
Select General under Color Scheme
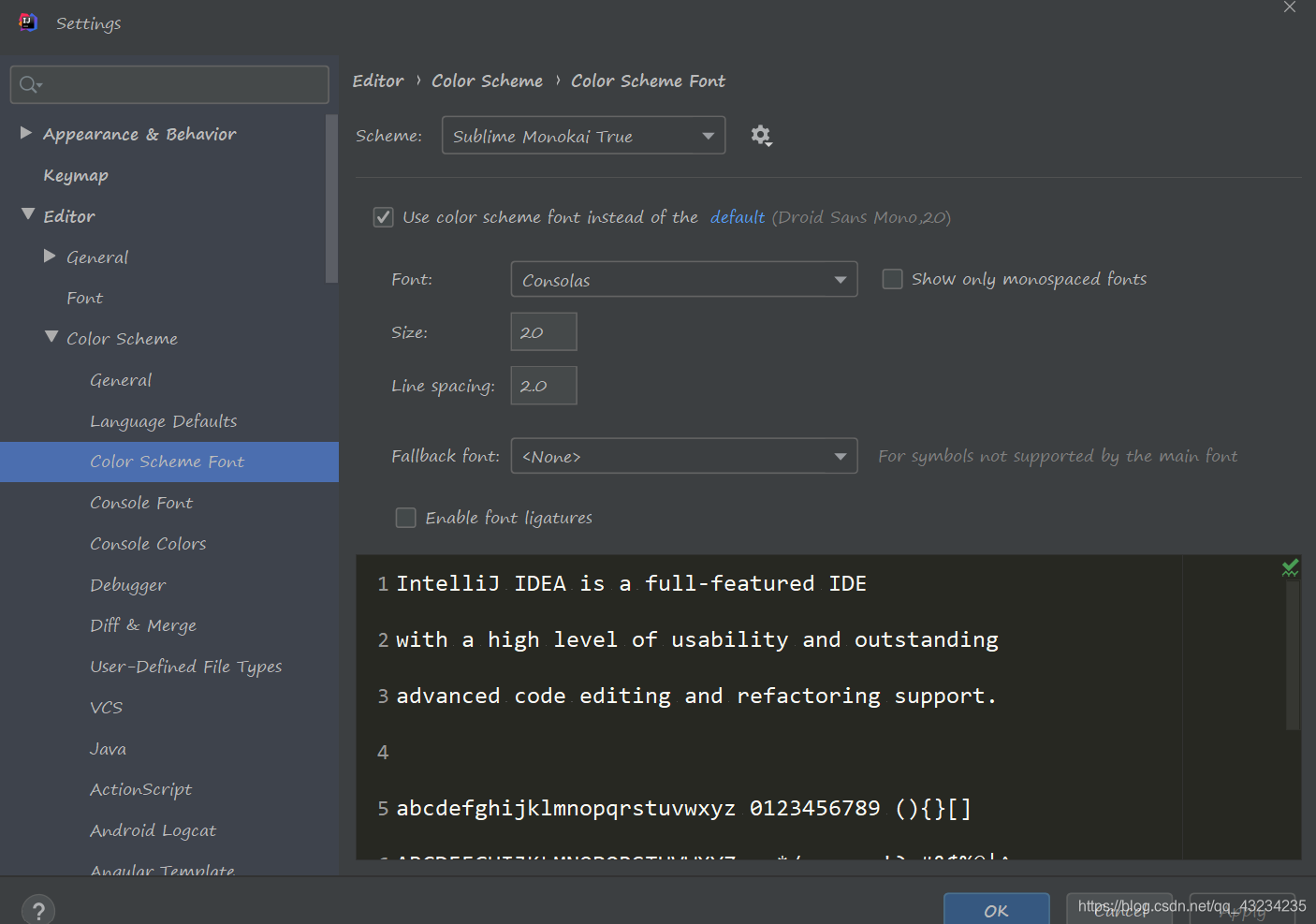click(121, 380)
